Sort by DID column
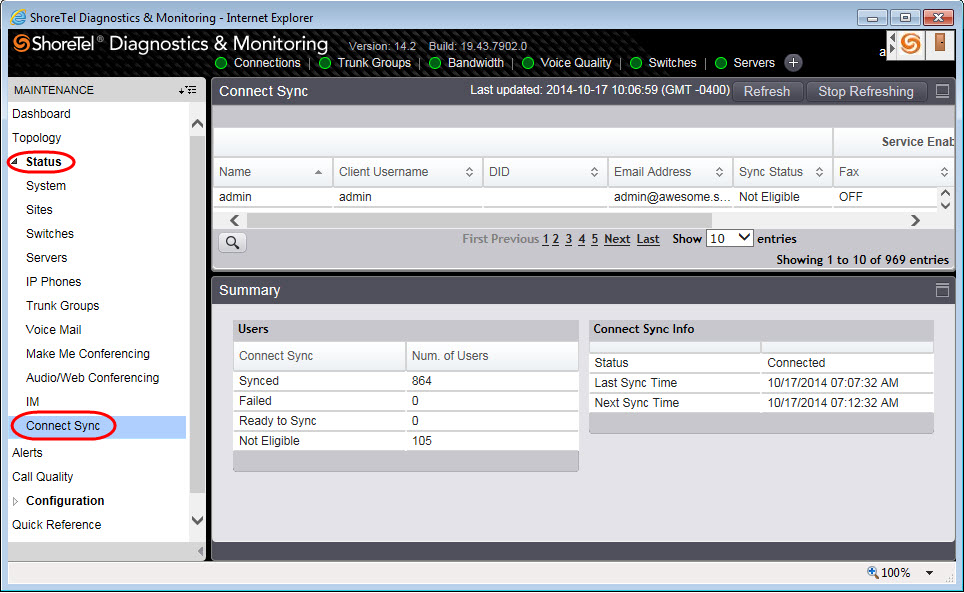This screenshot has width=964, height=593. coord(545,172)
